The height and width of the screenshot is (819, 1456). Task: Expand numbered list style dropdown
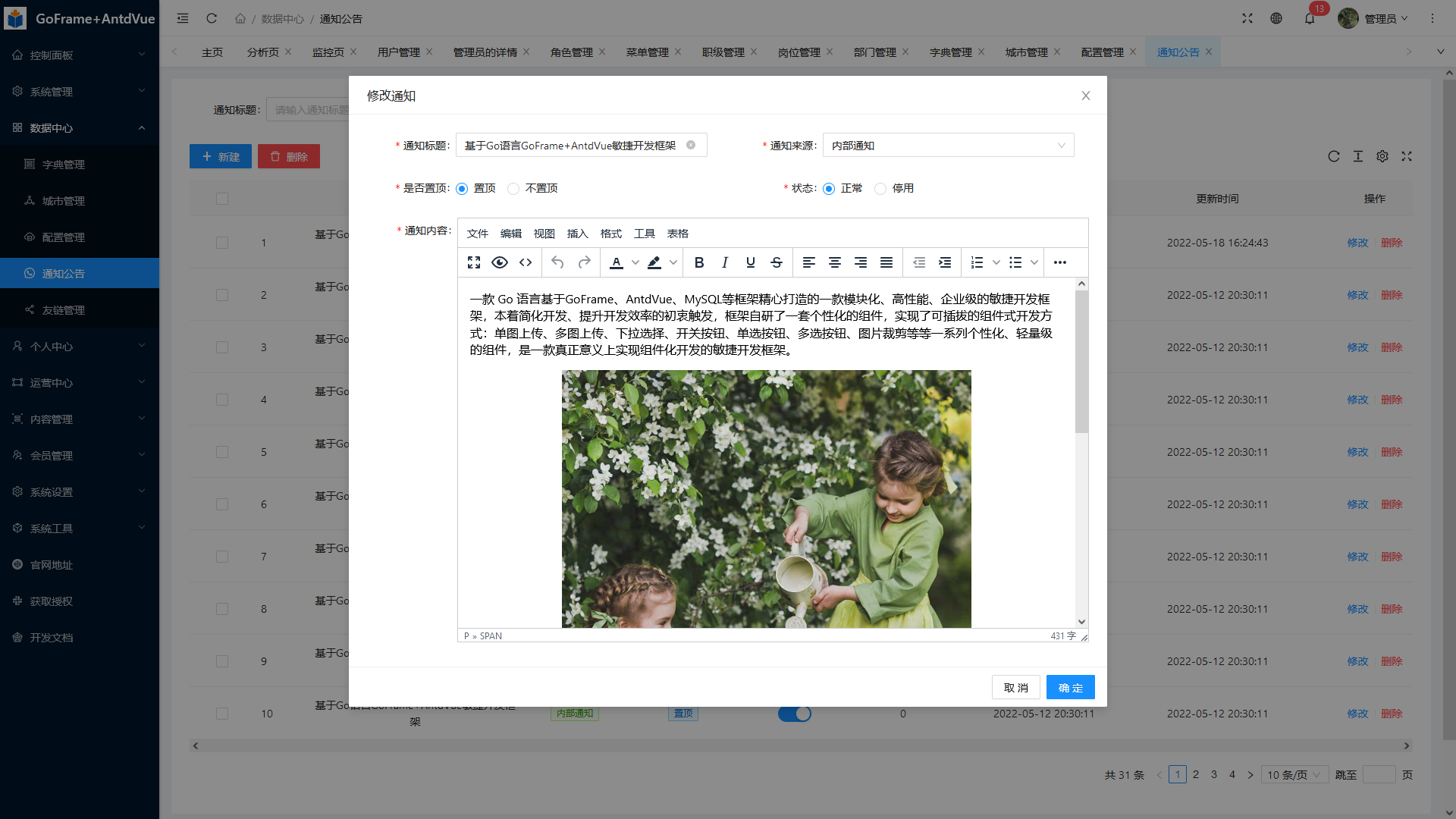tap(996, 262)
